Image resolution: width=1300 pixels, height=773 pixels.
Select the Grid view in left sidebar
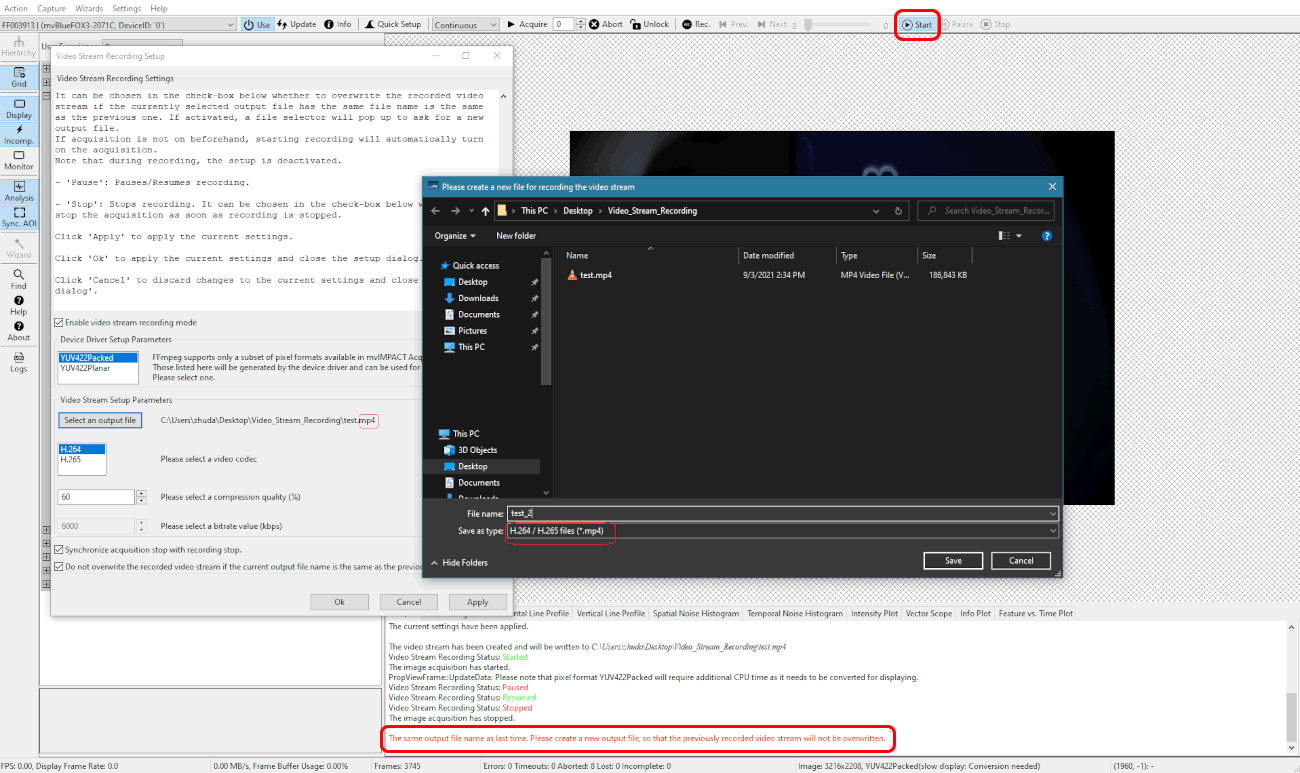click(x=19, y=76)
